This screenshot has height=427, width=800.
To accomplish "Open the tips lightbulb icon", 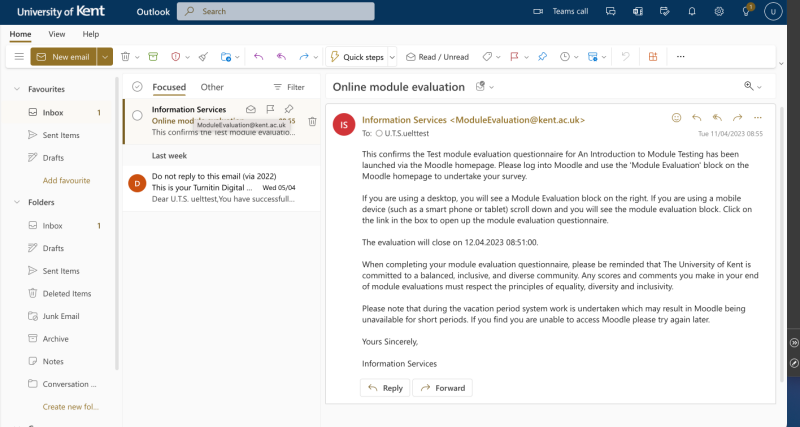I will coord(746,11).
